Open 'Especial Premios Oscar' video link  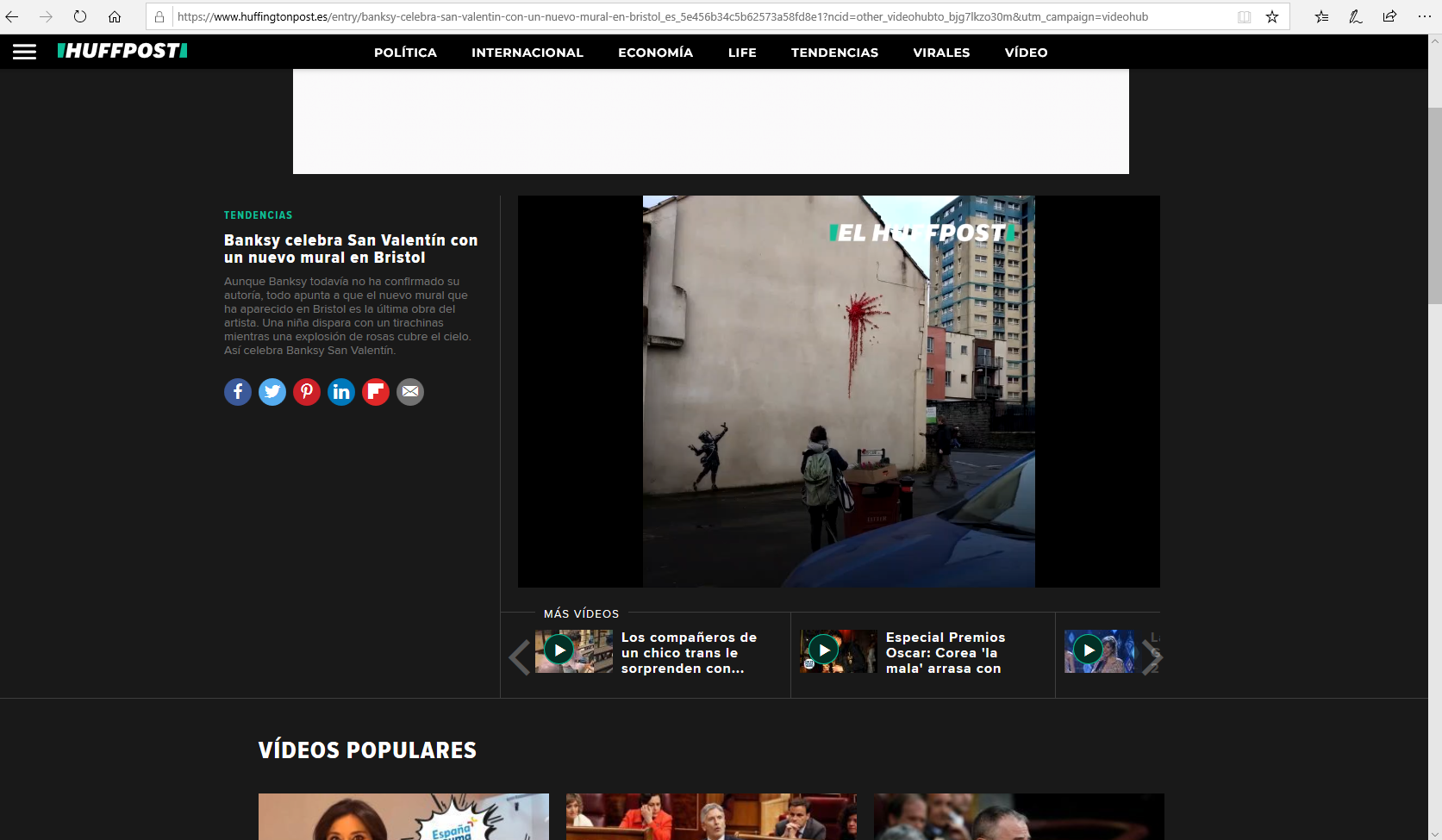click(945, 652)
